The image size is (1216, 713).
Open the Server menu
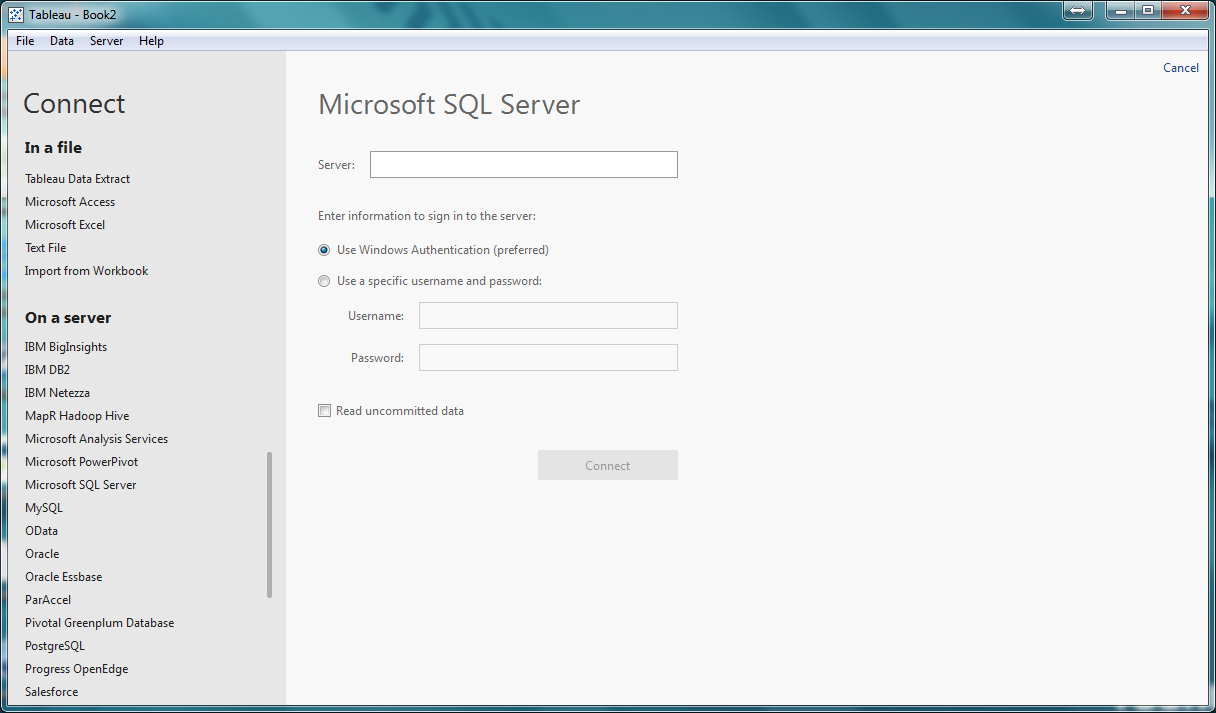[x=107, y=41]
